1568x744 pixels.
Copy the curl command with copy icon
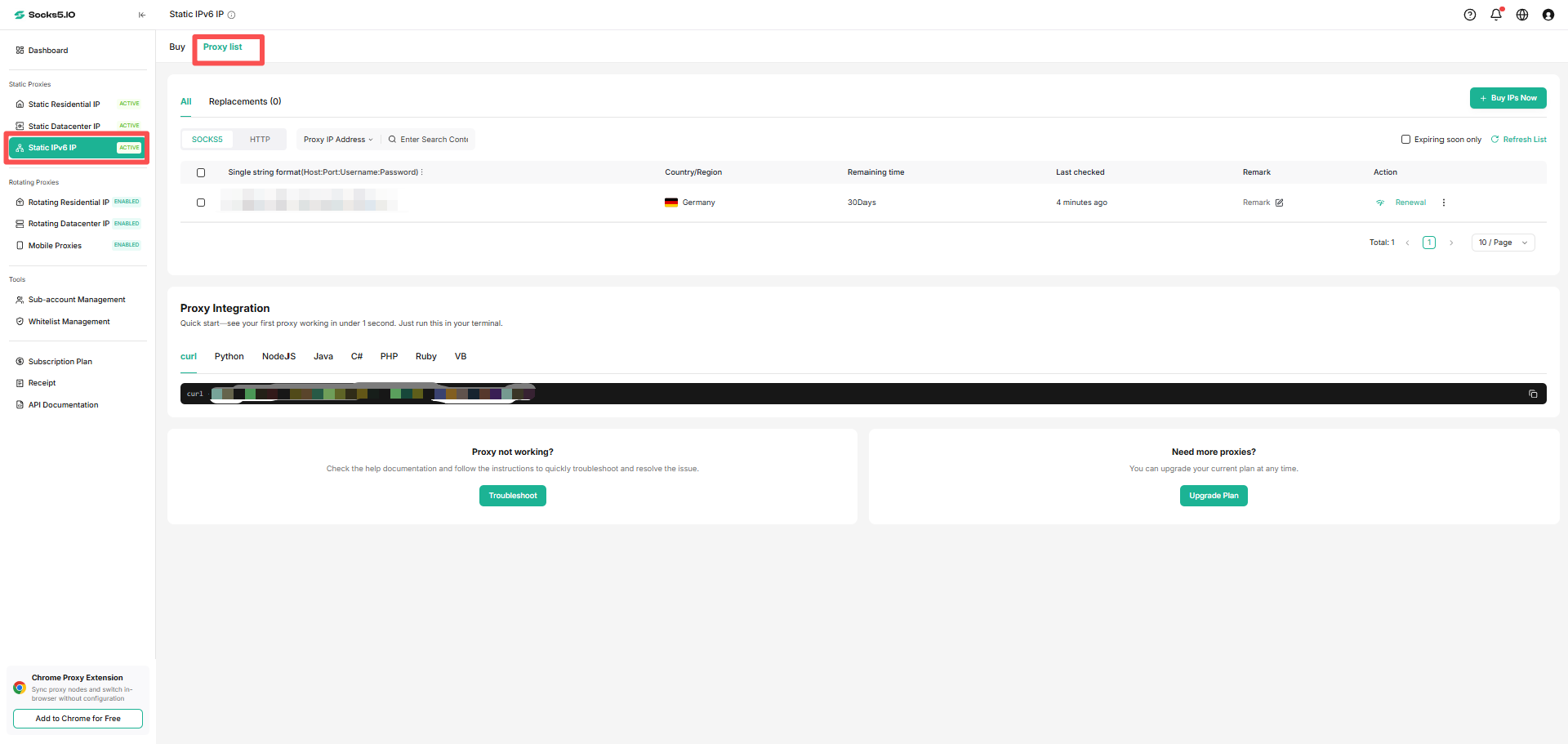1533,394
